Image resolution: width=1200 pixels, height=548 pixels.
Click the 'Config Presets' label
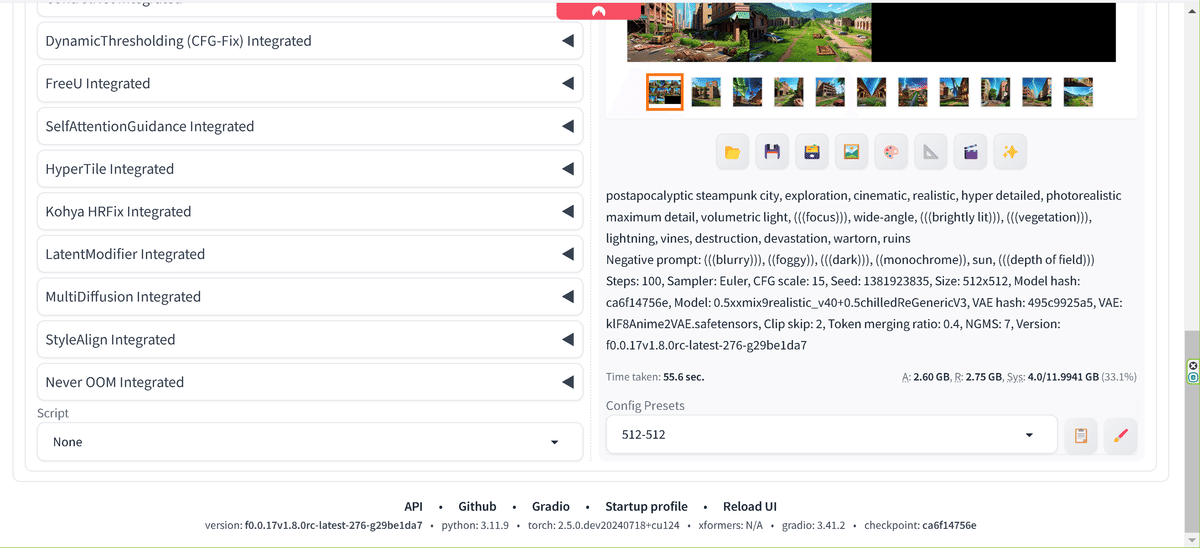(x=645, y=405)
